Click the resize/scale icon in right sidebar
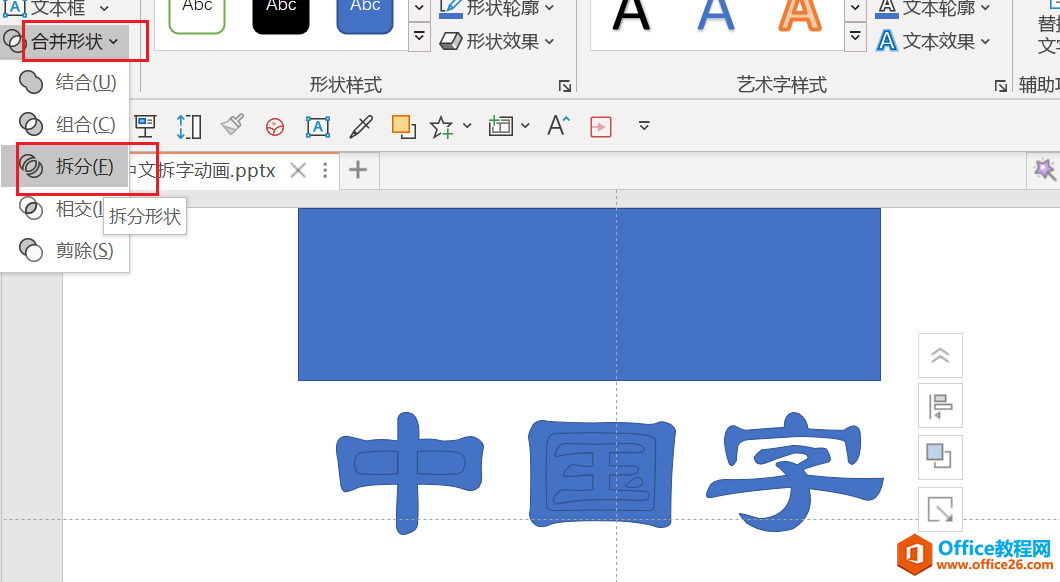 pyautogui.click(x=939, y=509)
